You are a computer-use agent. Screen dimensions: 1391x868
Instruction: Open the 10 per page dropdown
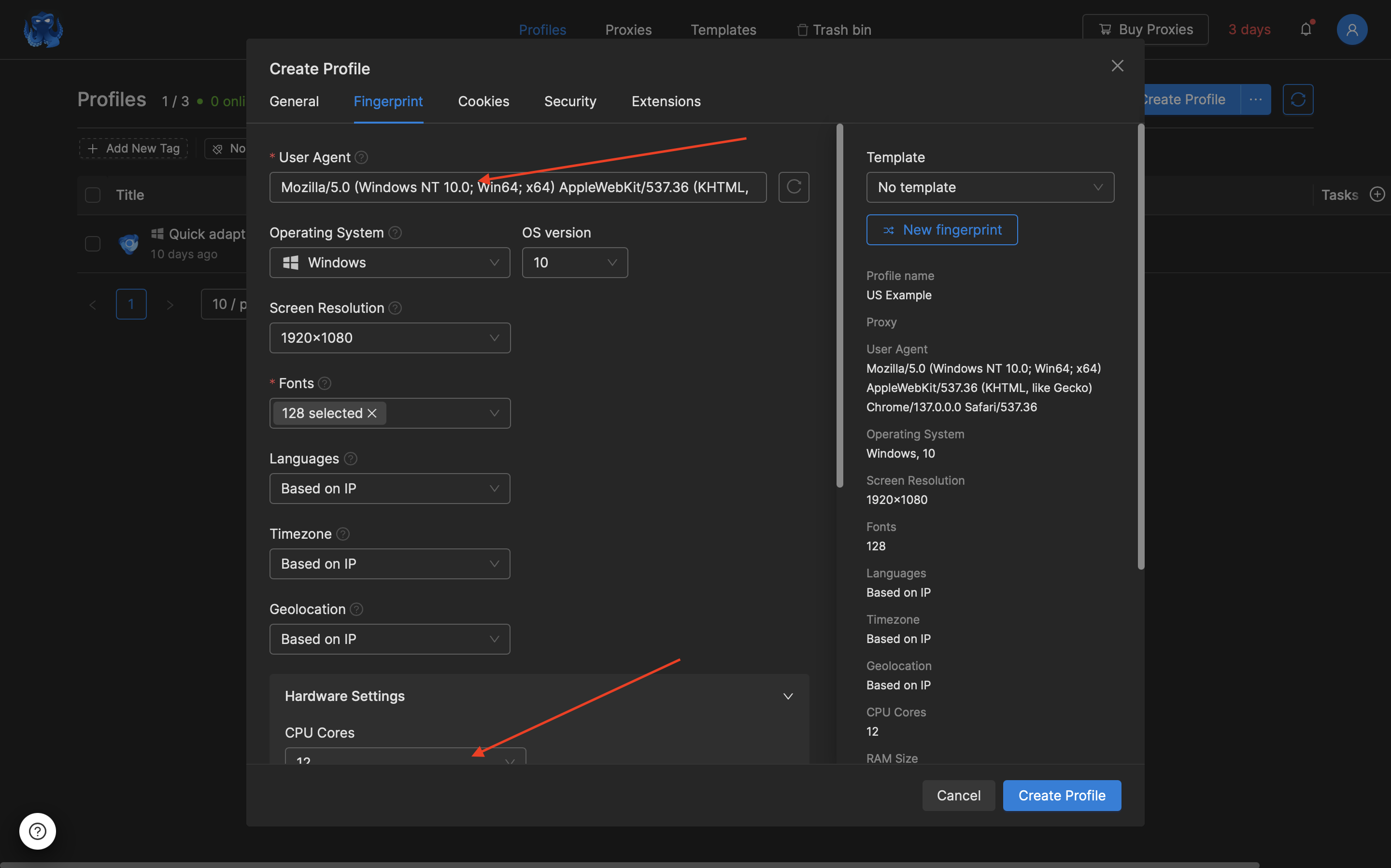[x=225, y=304]
